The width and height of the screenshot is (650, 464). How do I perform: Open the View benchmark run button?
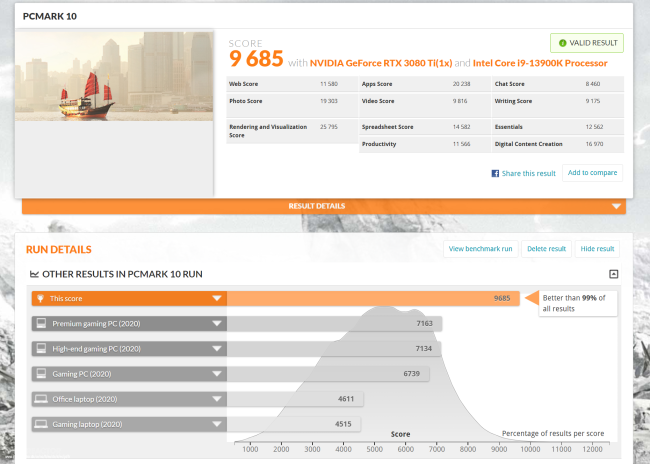480,249
